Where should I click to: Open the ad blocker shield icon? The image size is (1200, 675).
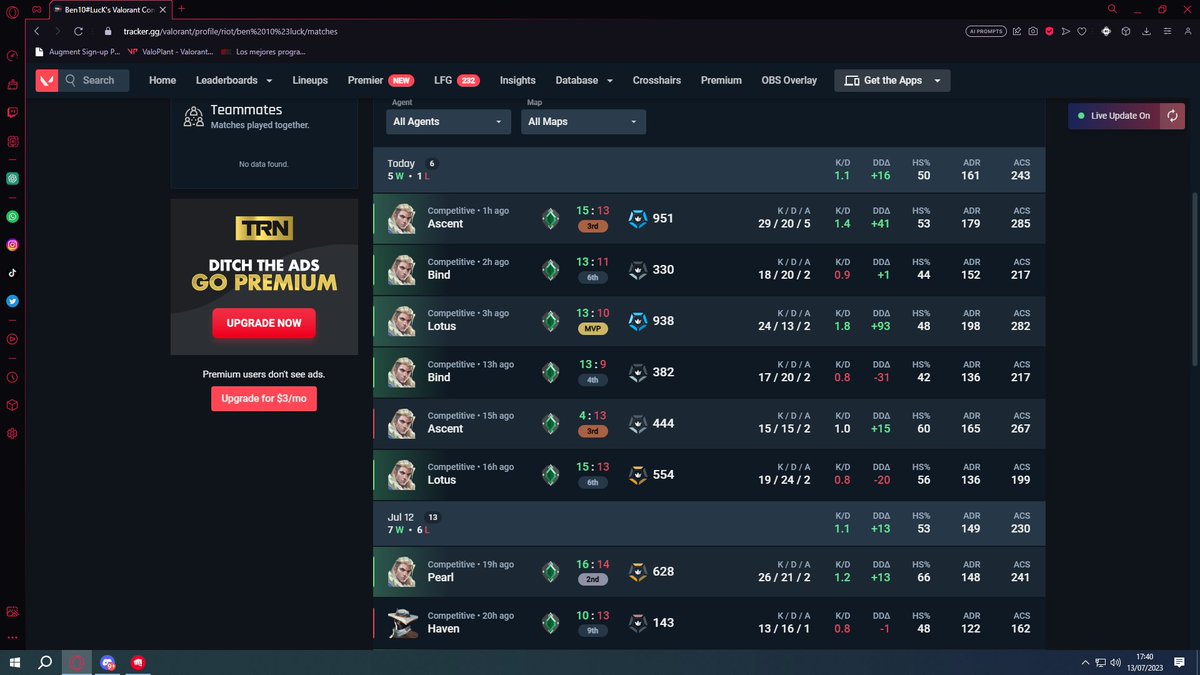coord(1049,31)
